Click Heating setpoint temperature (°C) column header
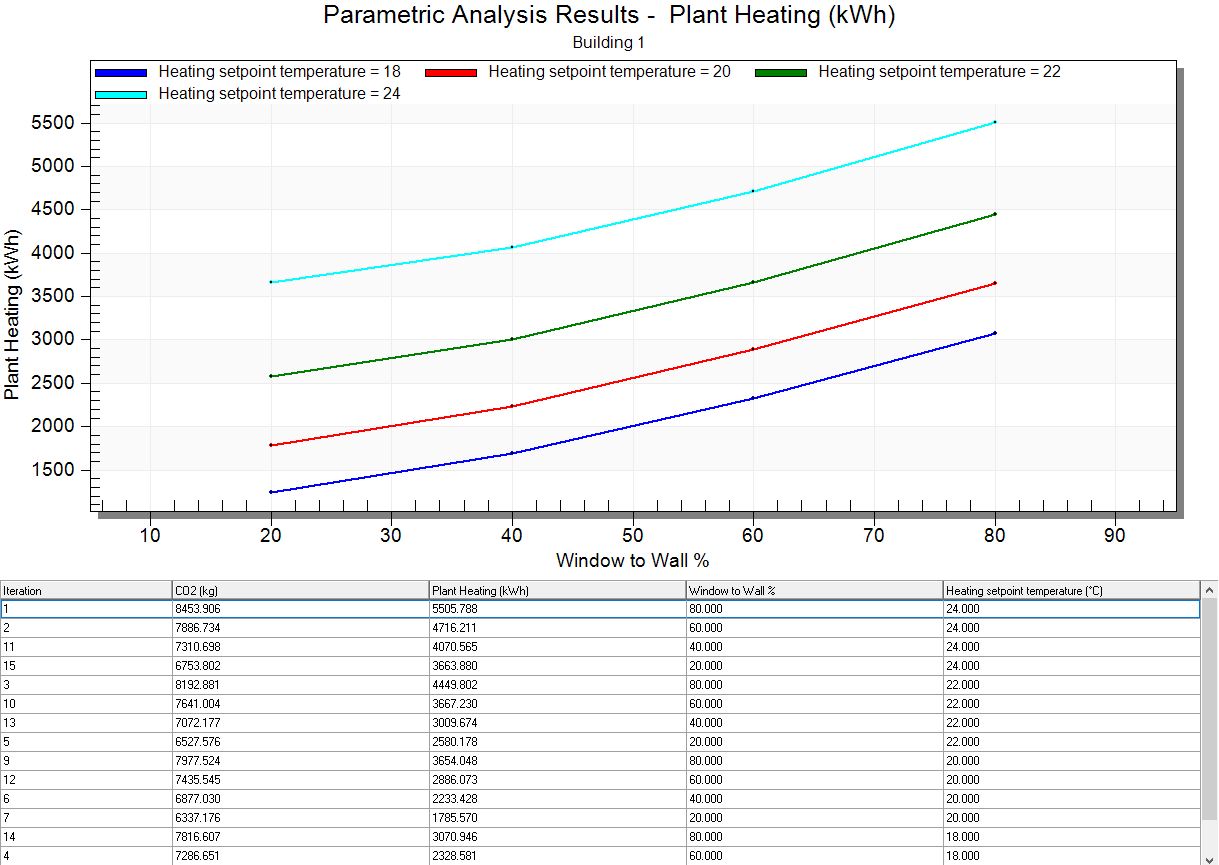The height and width of the screenshot is (865, 1219). (x=1070, y=590)
